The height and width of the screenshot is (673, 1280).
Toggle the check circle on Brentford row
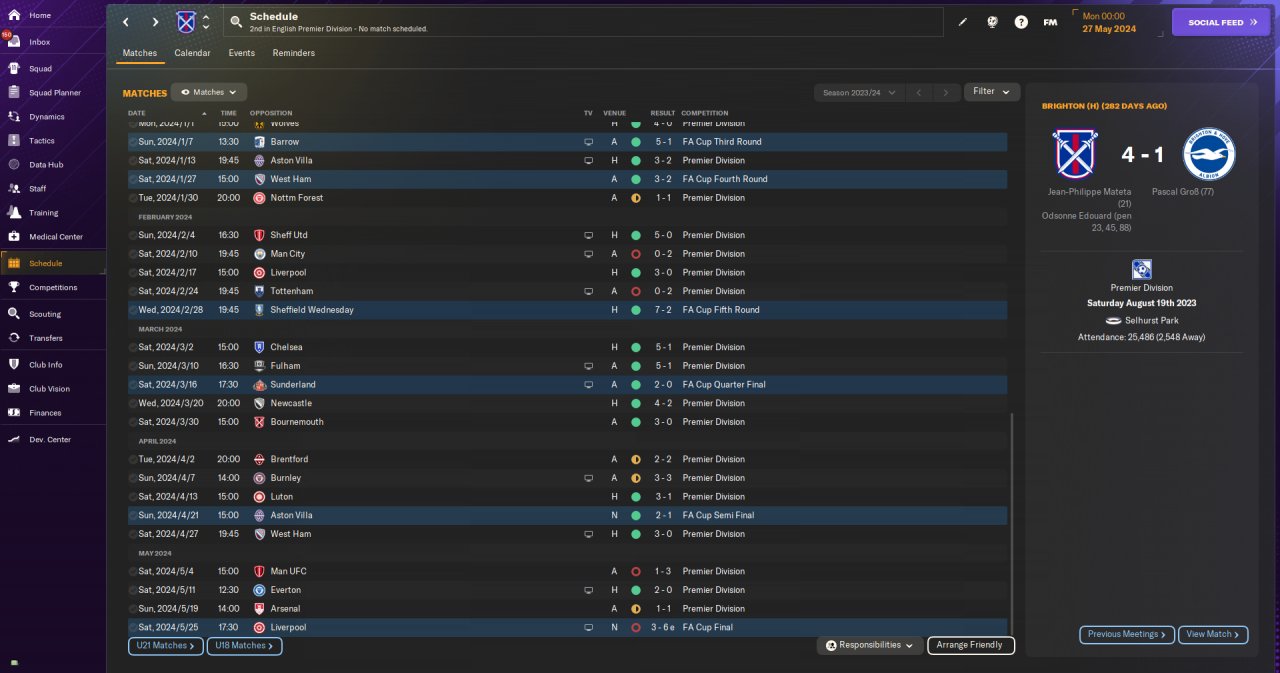(133, 459)
